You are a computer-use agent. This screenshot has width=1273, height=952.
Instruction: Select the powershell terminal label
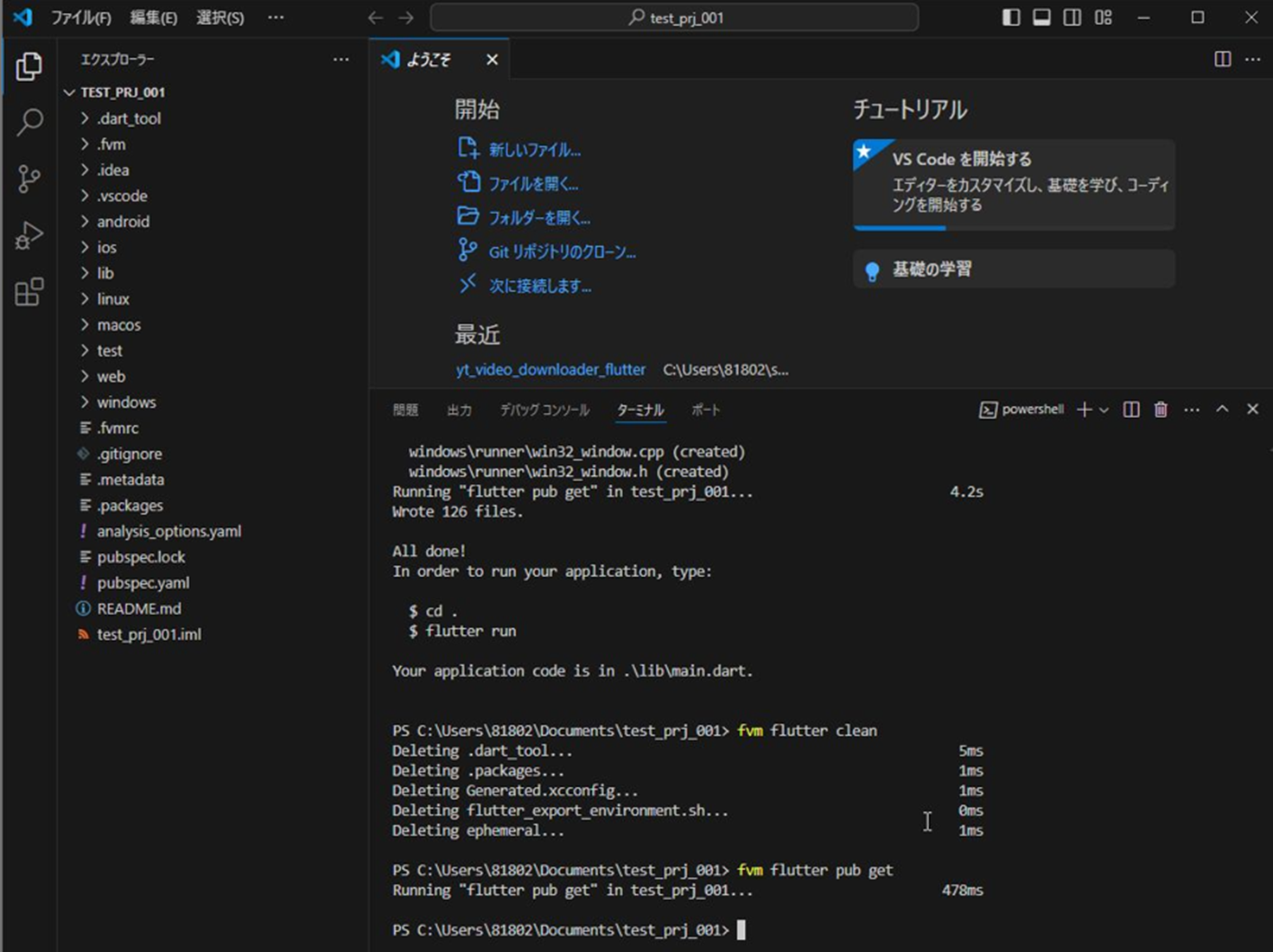1022,409
